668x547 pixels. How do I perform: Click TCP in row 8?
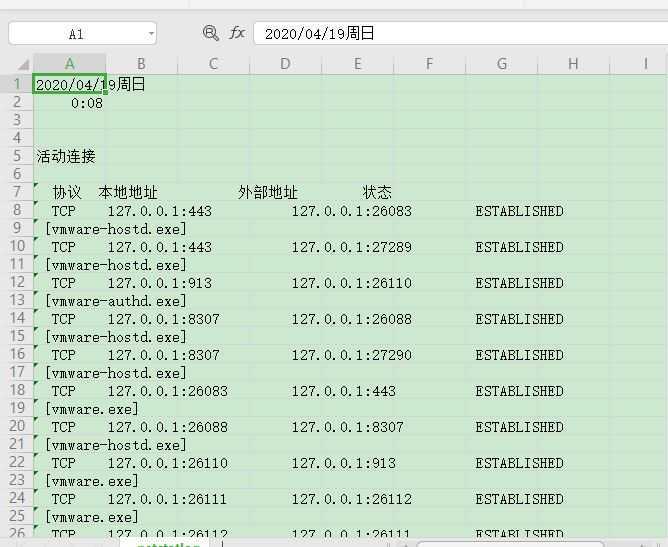pyautogui.click(x=63, y=211)
